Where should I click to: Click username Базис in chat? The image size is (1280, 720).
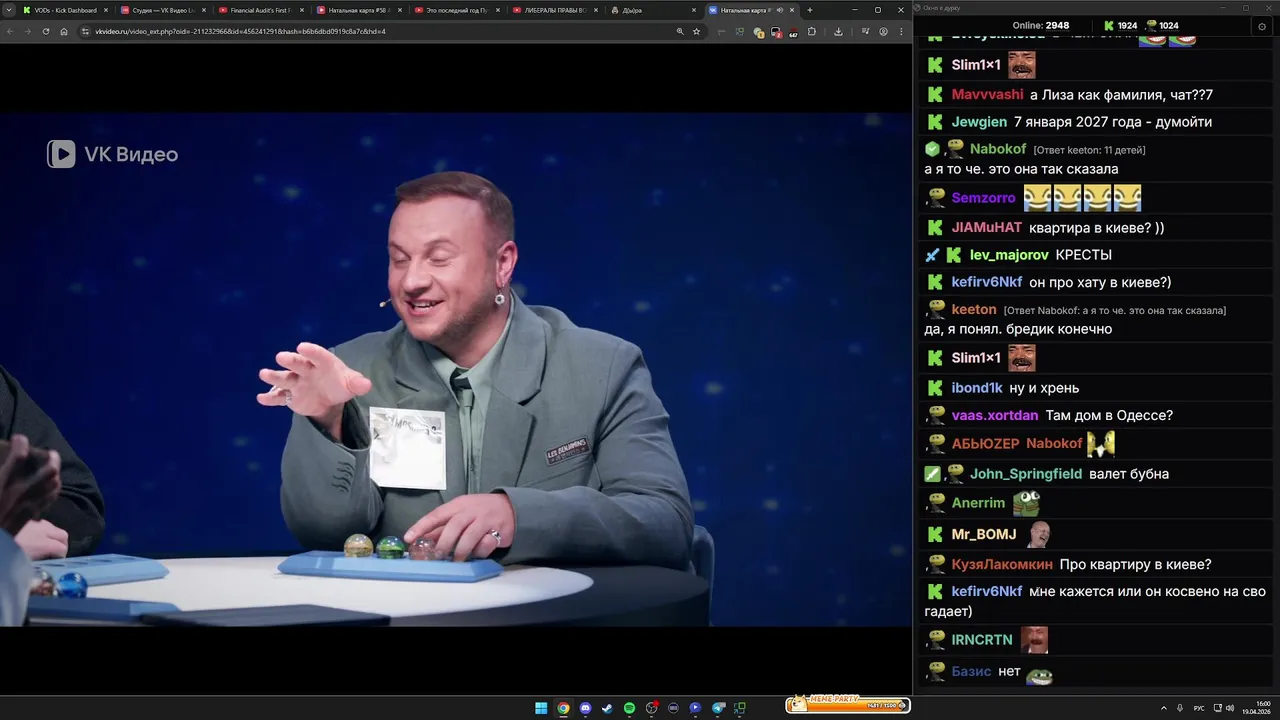(x=971, y=671)
